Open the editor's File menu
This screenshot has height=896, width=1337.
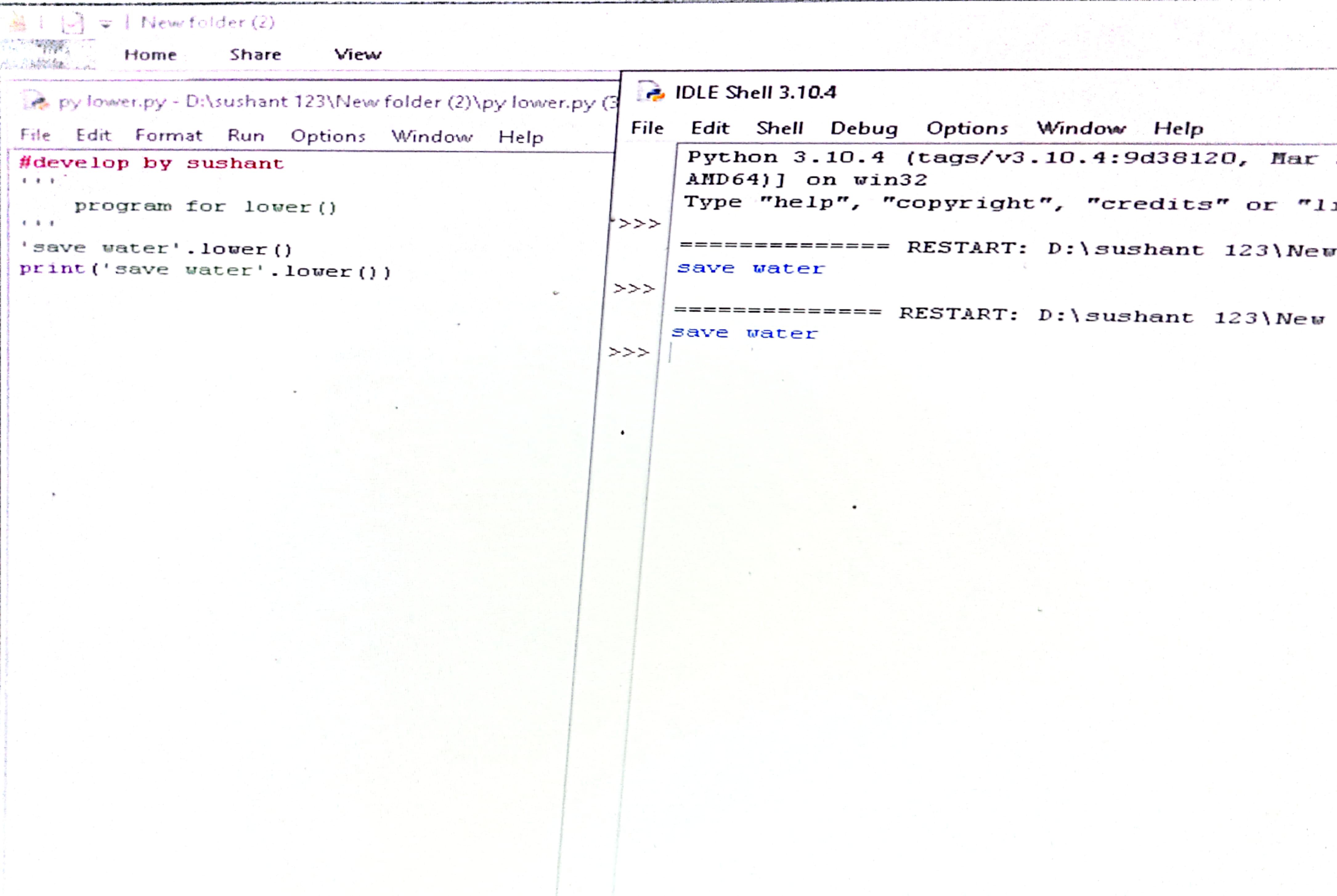click(x=35, y=135)
